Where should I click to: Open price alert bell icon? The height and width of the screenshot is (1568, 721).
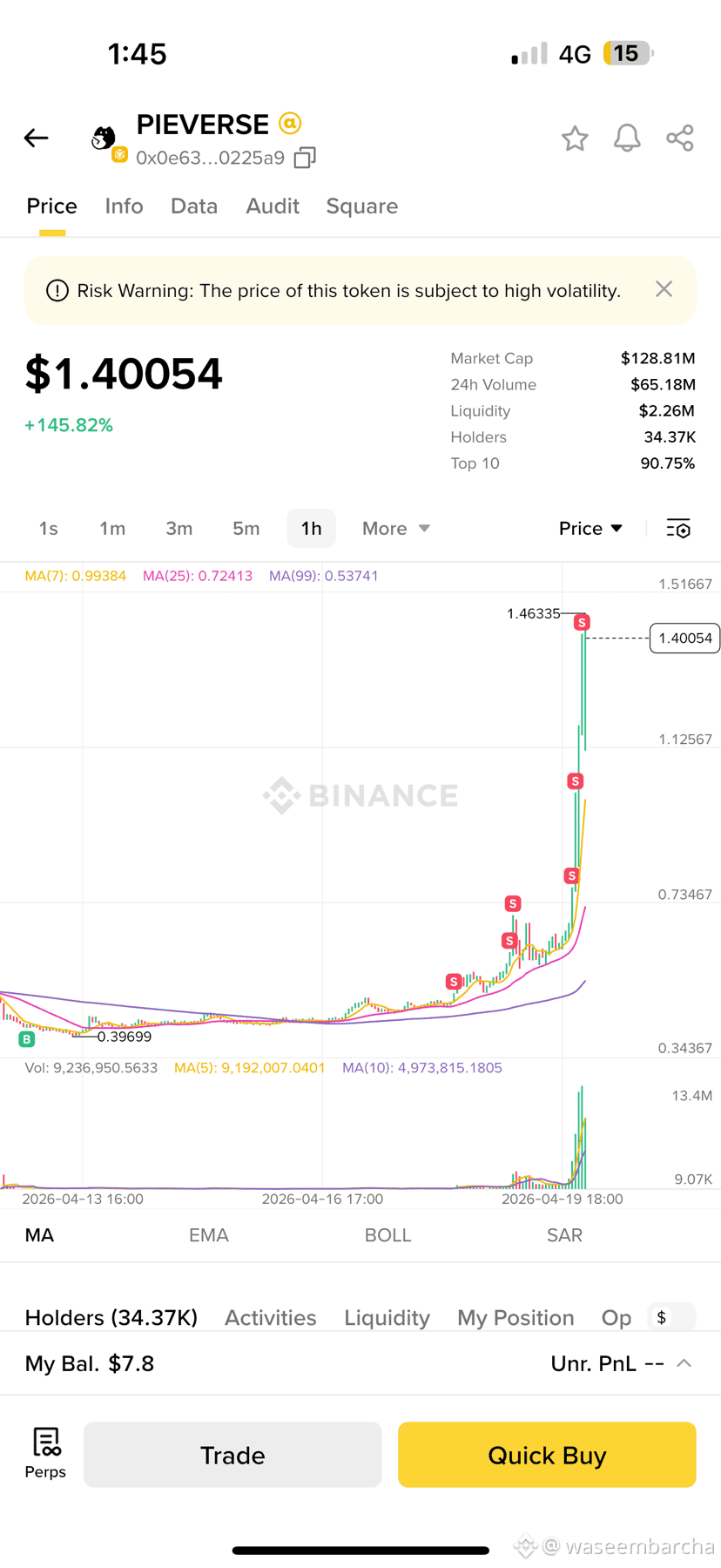click(627, 138)
